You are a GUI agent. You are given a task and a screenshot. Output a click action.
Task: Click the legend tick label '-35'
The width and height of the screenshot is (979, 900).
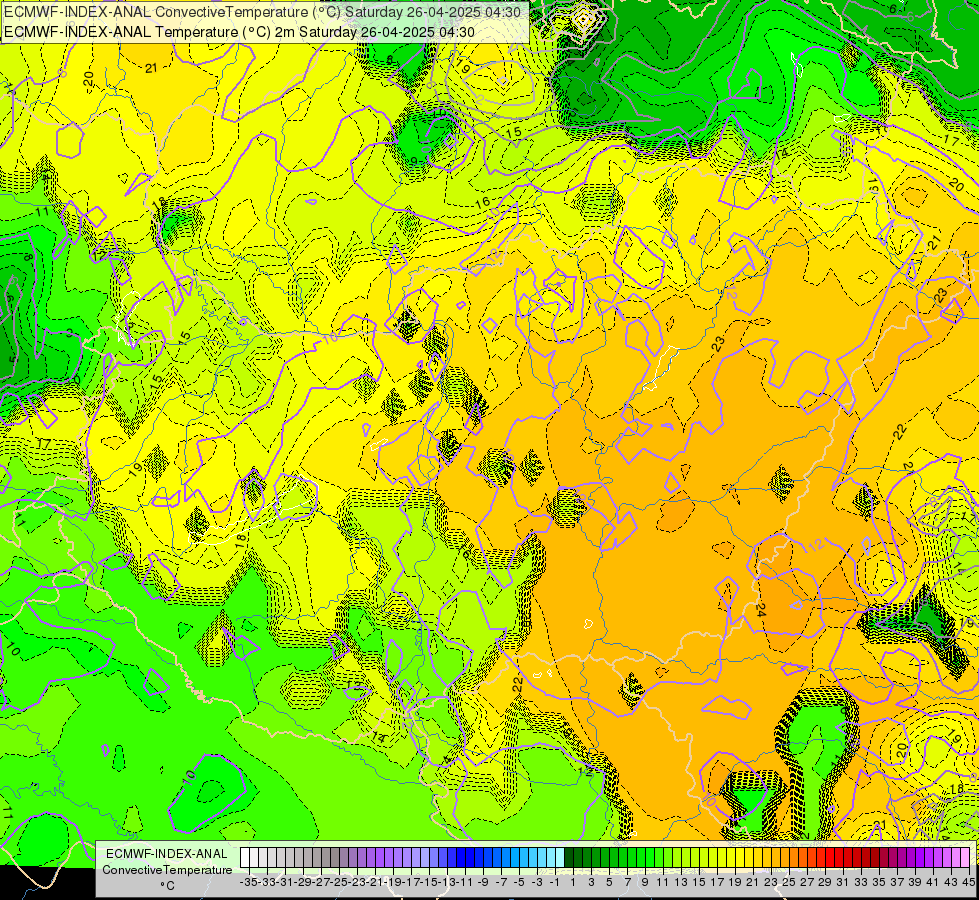tap(249, 883)
